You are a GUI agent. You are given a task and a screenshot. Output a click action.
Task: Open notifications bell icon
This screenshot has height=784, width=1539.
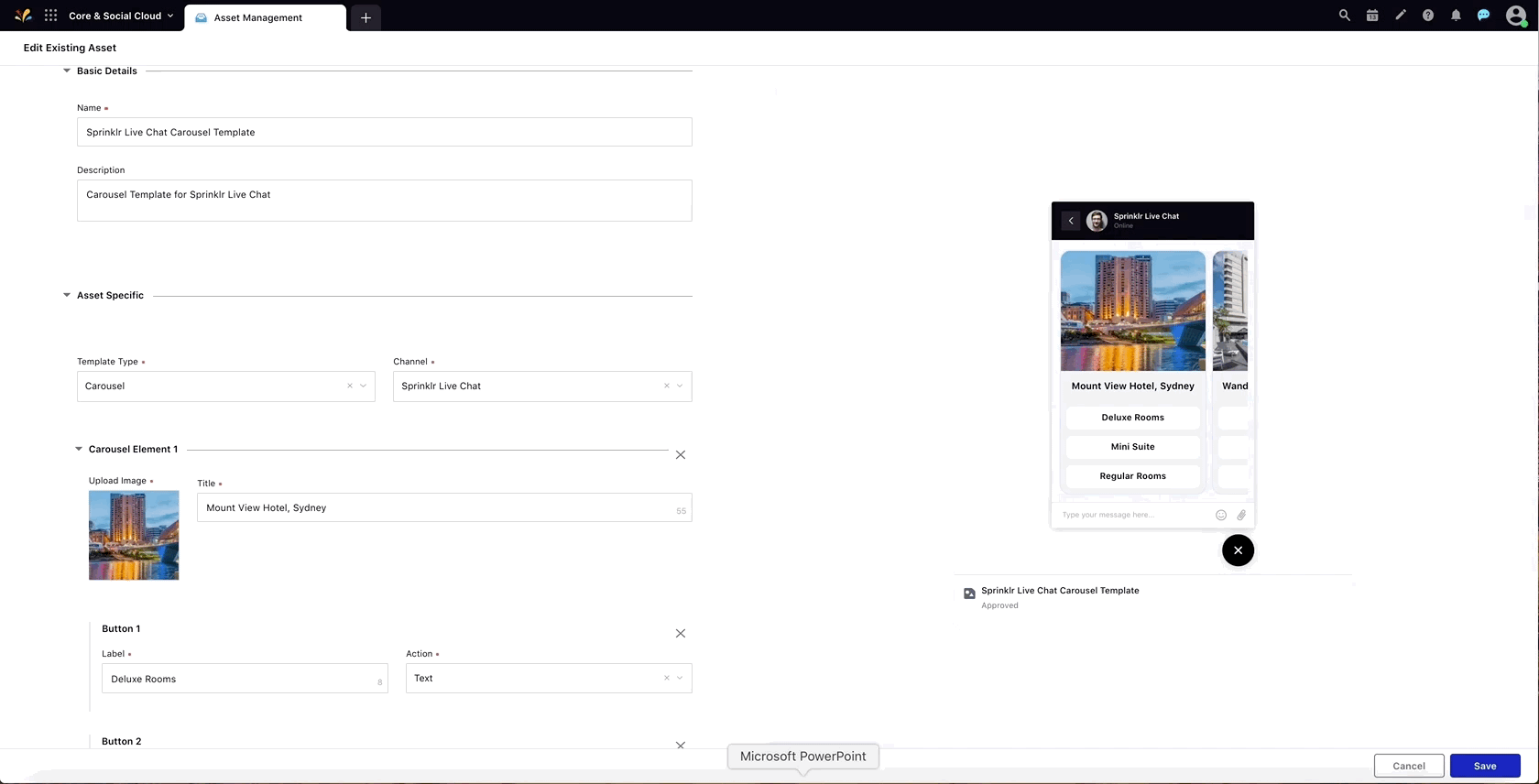(1456, 16)
